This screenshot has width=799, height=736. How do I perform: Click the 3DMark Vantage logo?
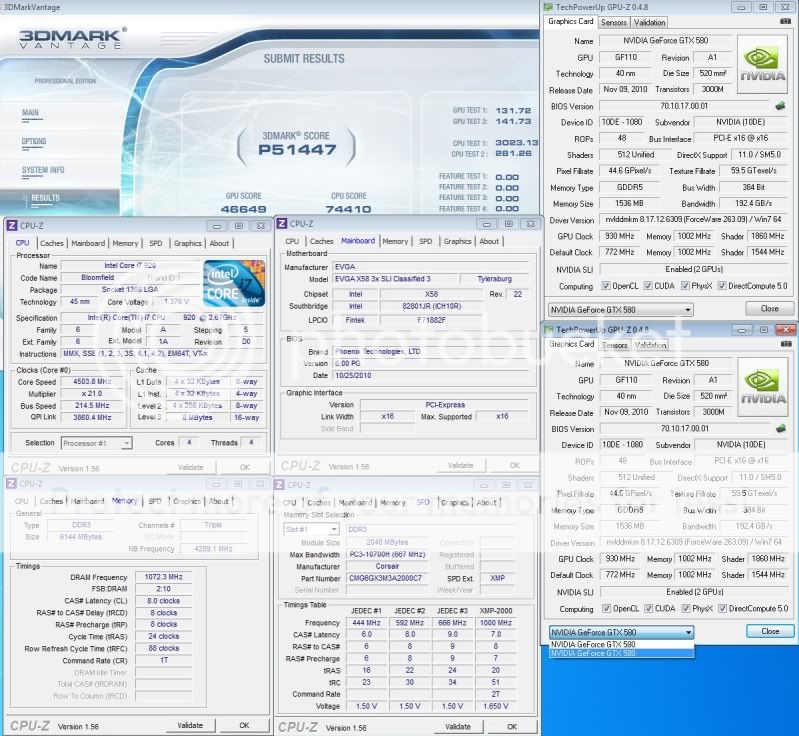pyautogui.click(x=72, y=43)
